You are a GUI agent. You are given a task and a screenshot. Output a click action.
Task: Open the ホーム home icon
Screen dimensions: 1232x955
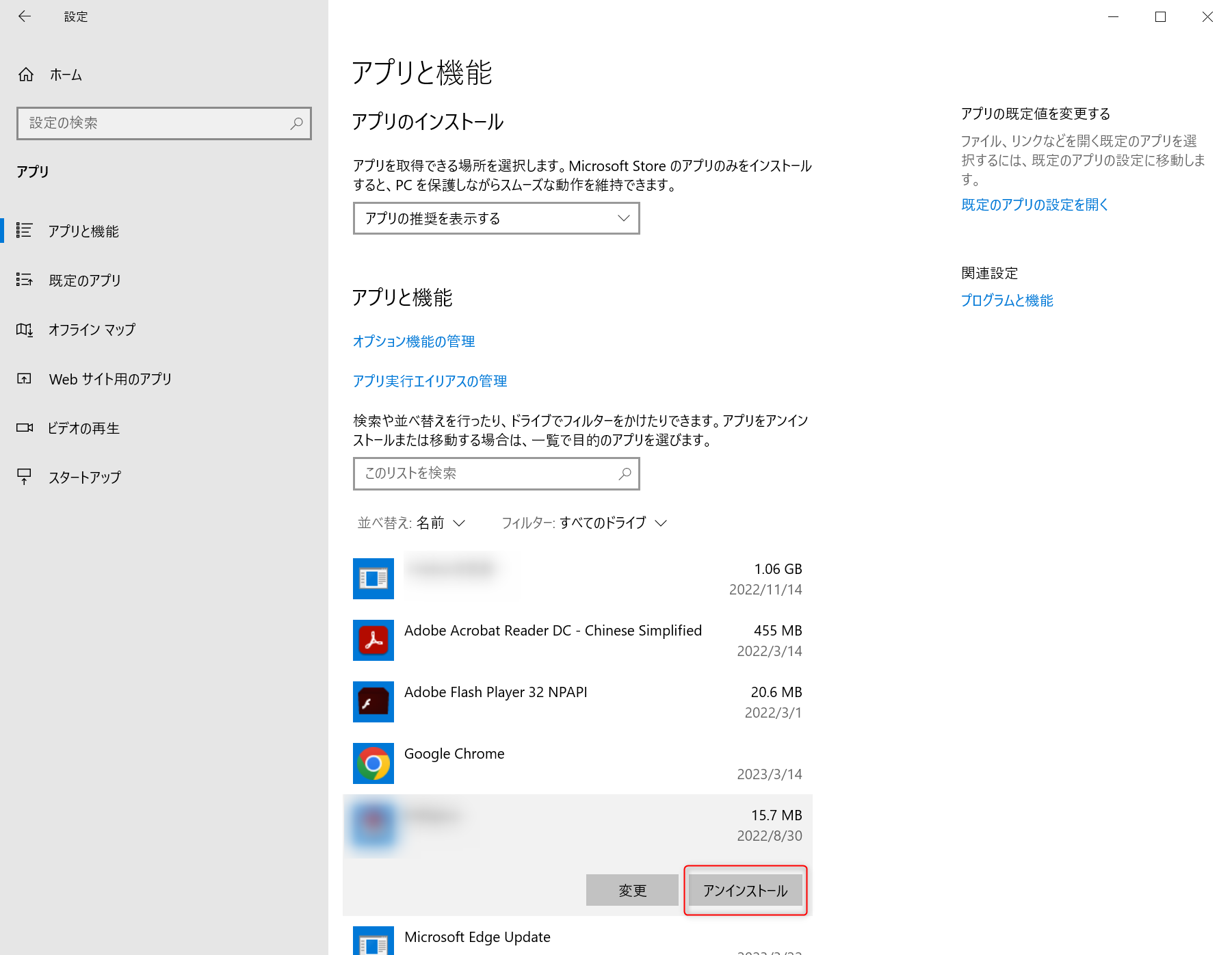click(x=26, y=75)
